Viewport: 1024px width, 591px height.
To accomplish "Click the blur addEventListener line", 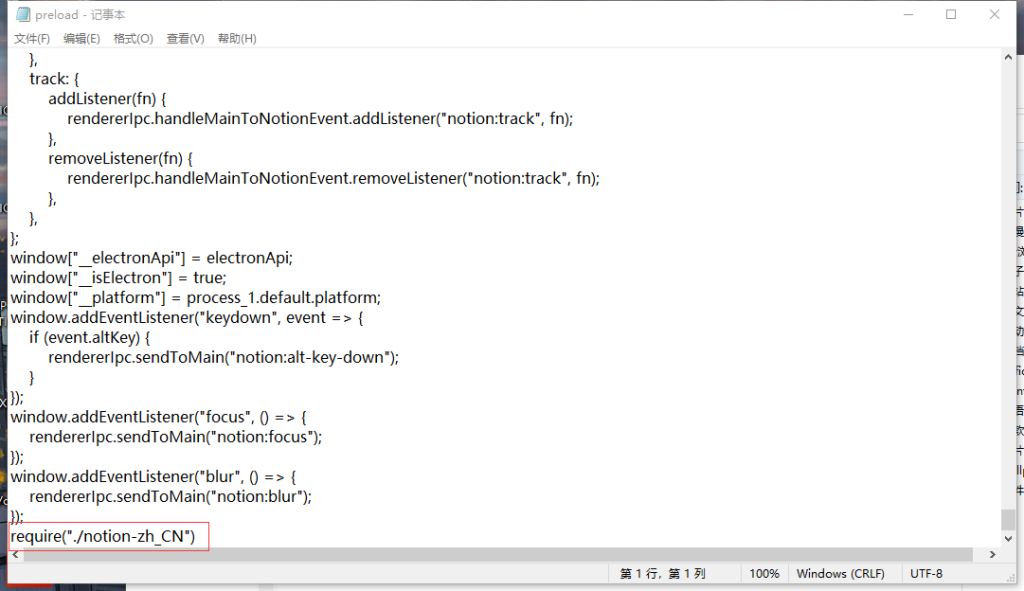I will 153,477.
